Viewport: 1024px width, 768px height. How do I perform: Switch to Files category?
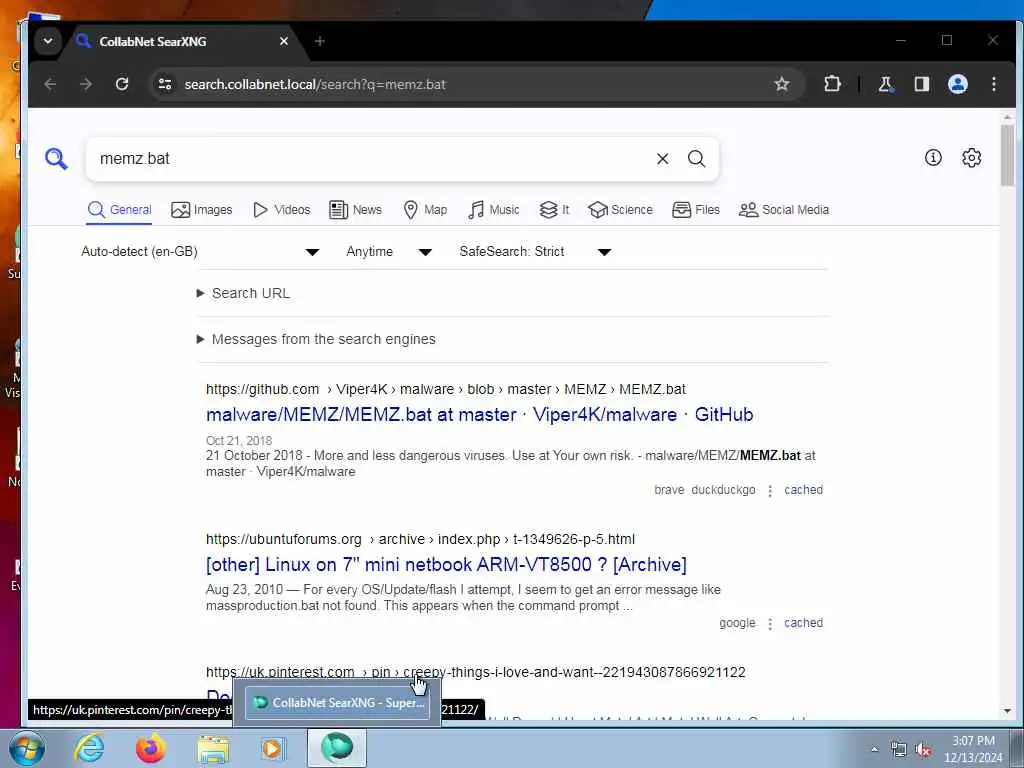pos(696,210)
